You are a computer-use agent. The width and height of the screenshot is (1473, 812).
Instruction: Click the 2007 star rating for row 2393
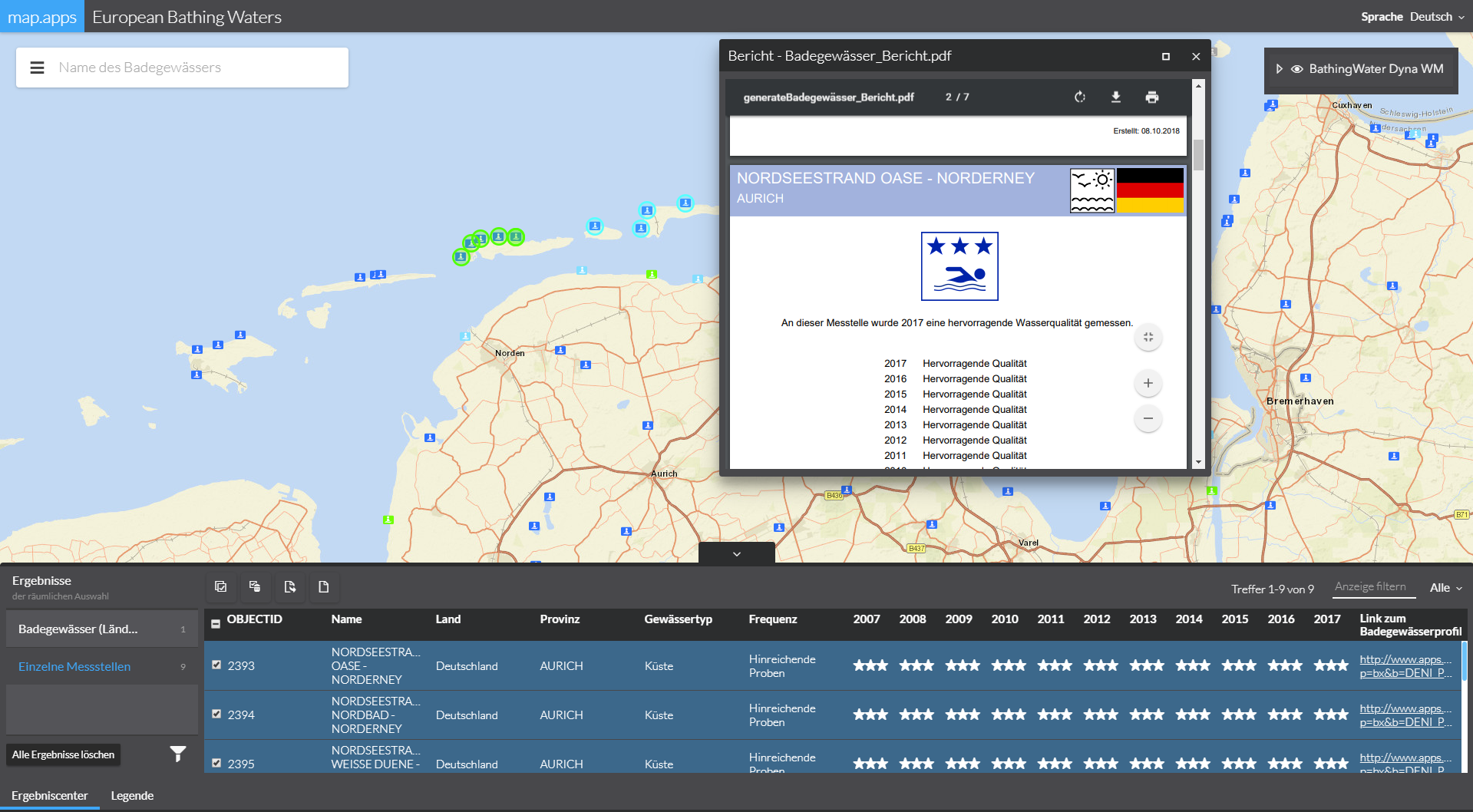(x=870, y=665)
